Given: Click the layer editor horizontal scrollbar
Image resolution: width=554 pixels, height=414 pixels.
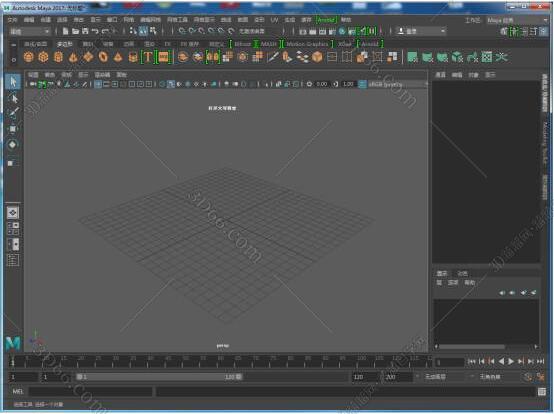Looking at the screenshot, I should pyautogui.click(x=471, y=347).
